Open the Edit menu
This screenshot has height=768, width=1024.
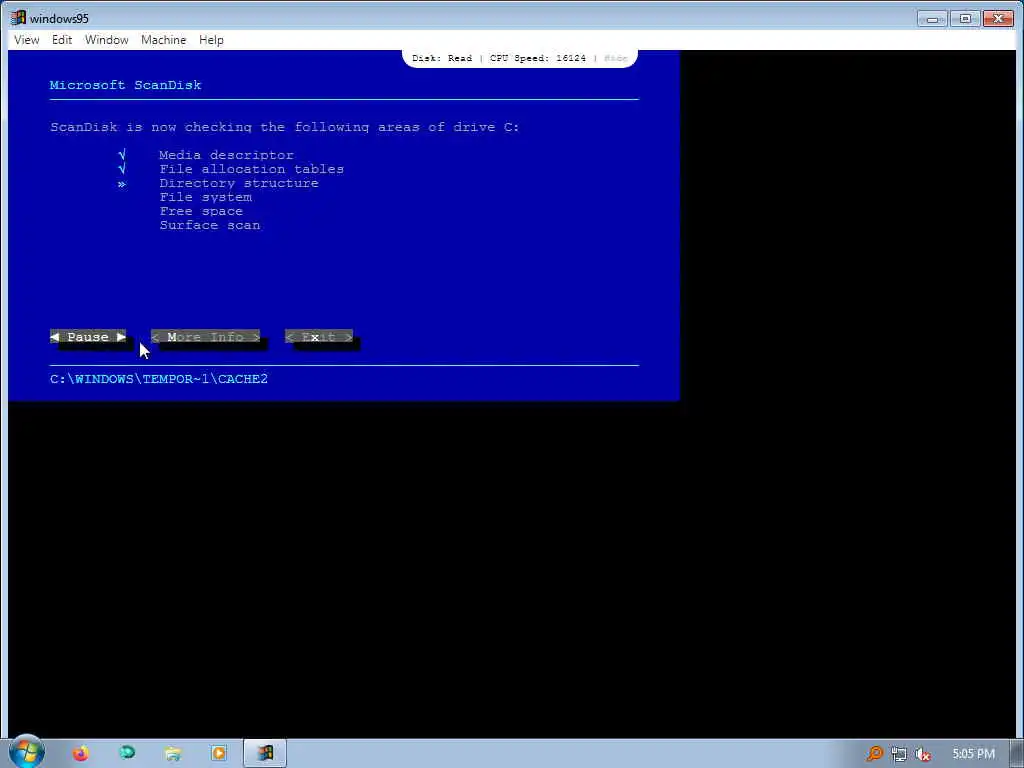click(62, 40)
